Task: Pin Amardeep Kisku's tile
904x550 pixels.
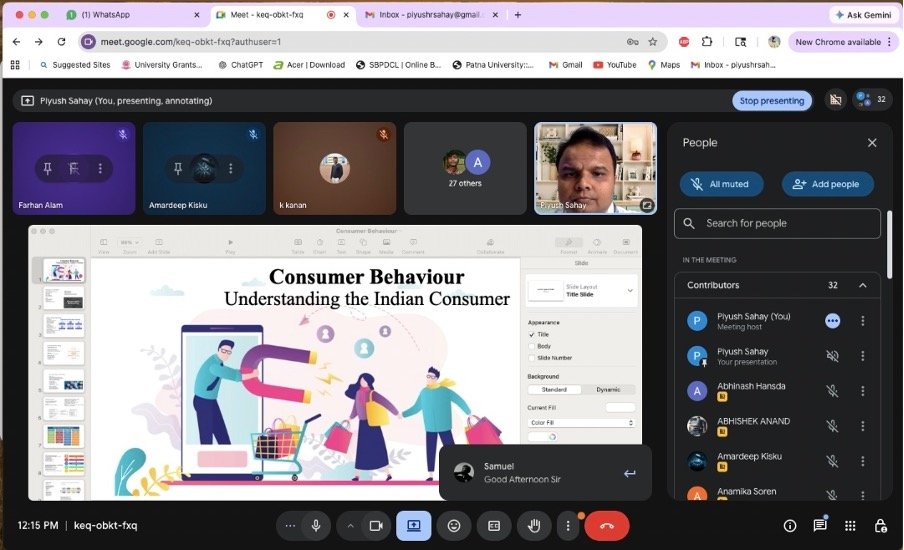Action: tap(178, 168)
